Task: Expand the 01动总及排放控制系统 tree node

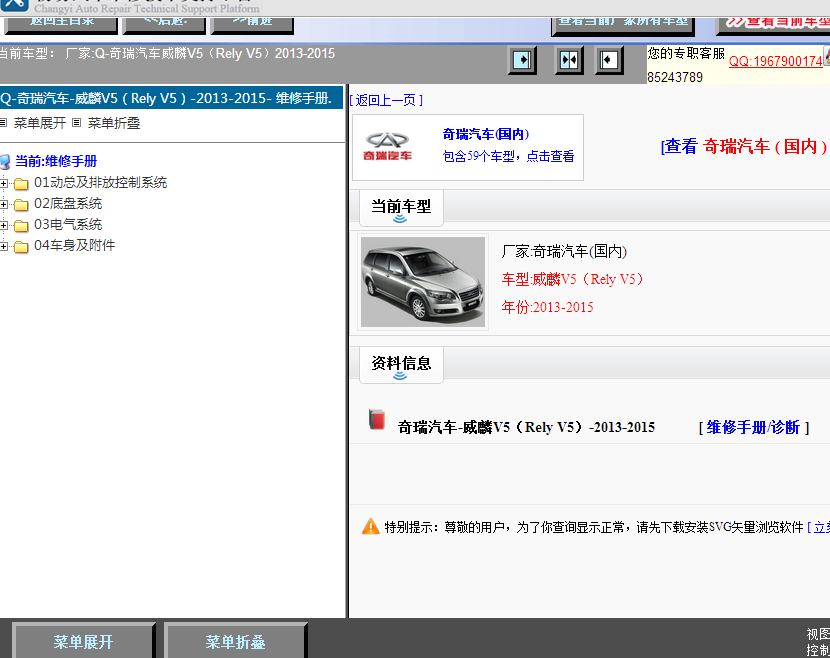Action: (x=4, y=184)
